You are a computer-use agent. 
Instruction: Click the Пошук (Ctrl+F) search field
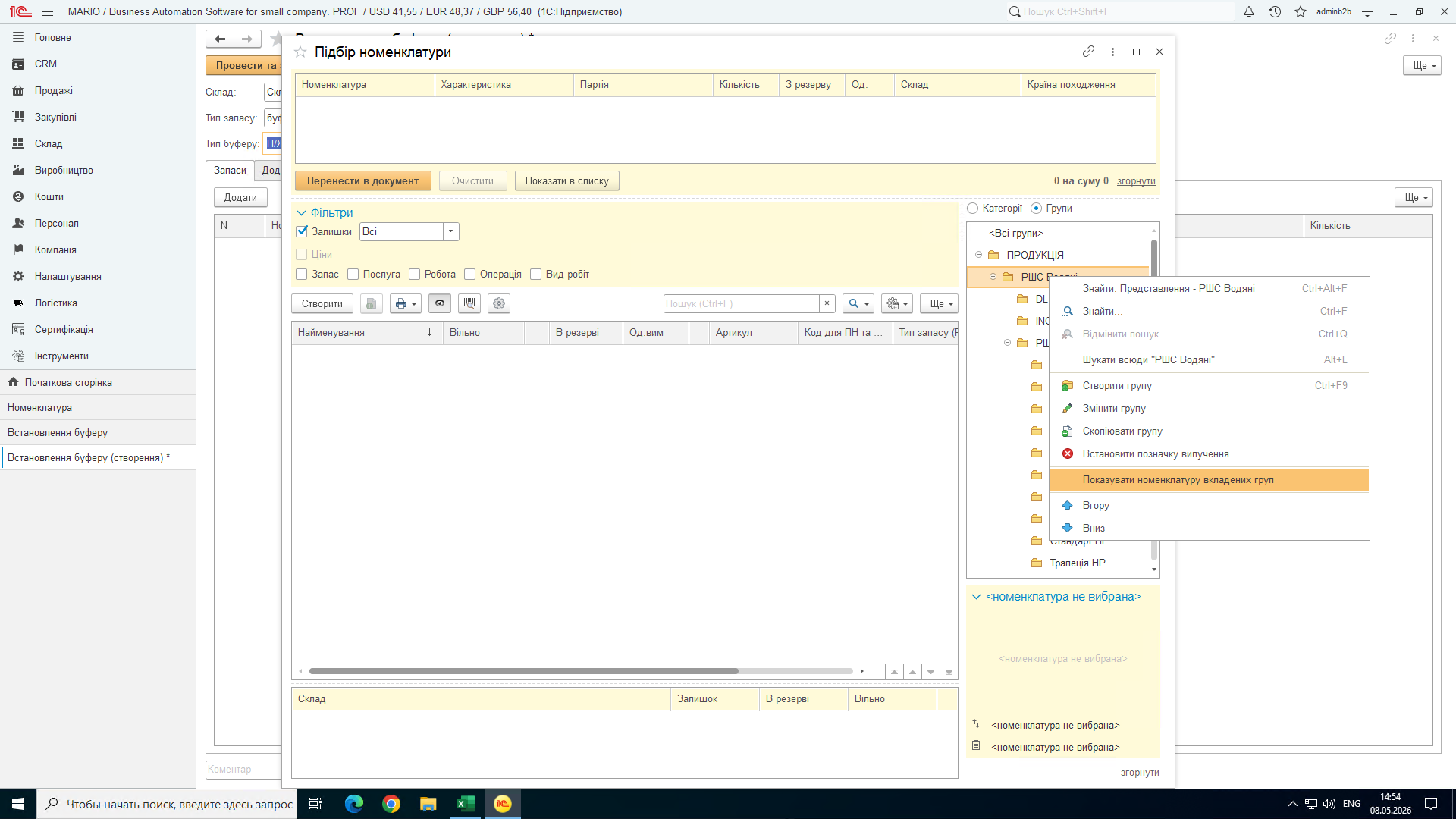click(x=742, y=303)
